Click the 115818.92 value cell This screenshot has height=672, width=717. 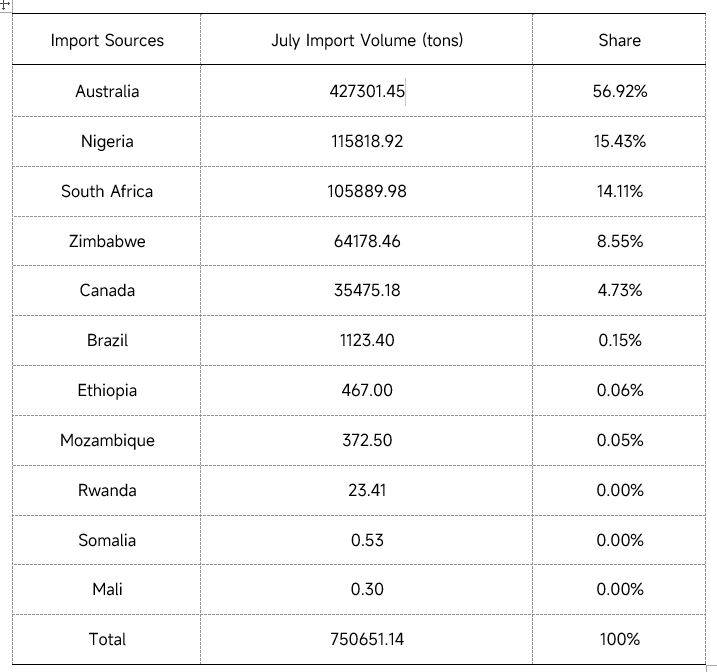(x=366, y=141)
